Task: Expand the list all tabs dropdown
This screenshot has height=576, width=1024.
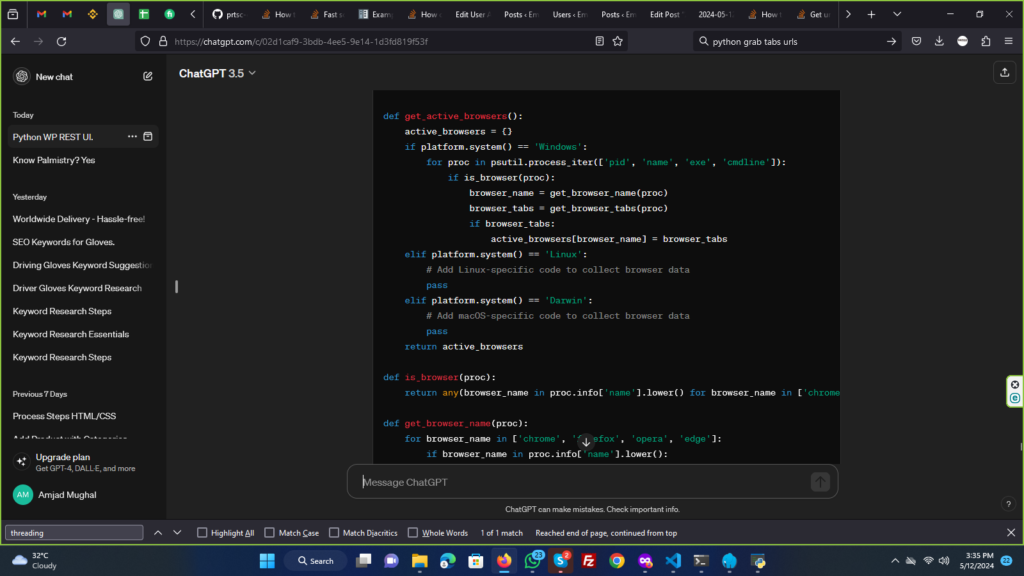Action: coord(896,15)
